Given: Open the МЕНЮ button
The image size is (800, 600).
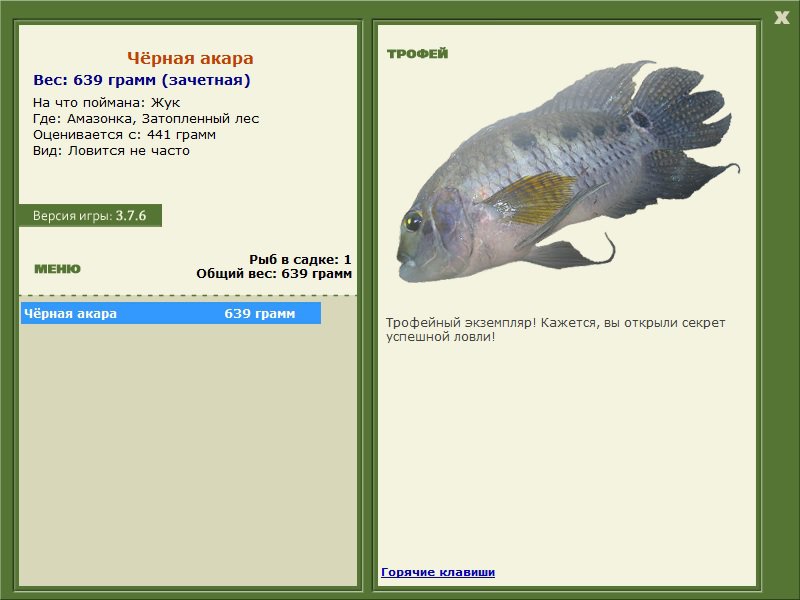Looking at the screenshot, I should tap(57, 269).
